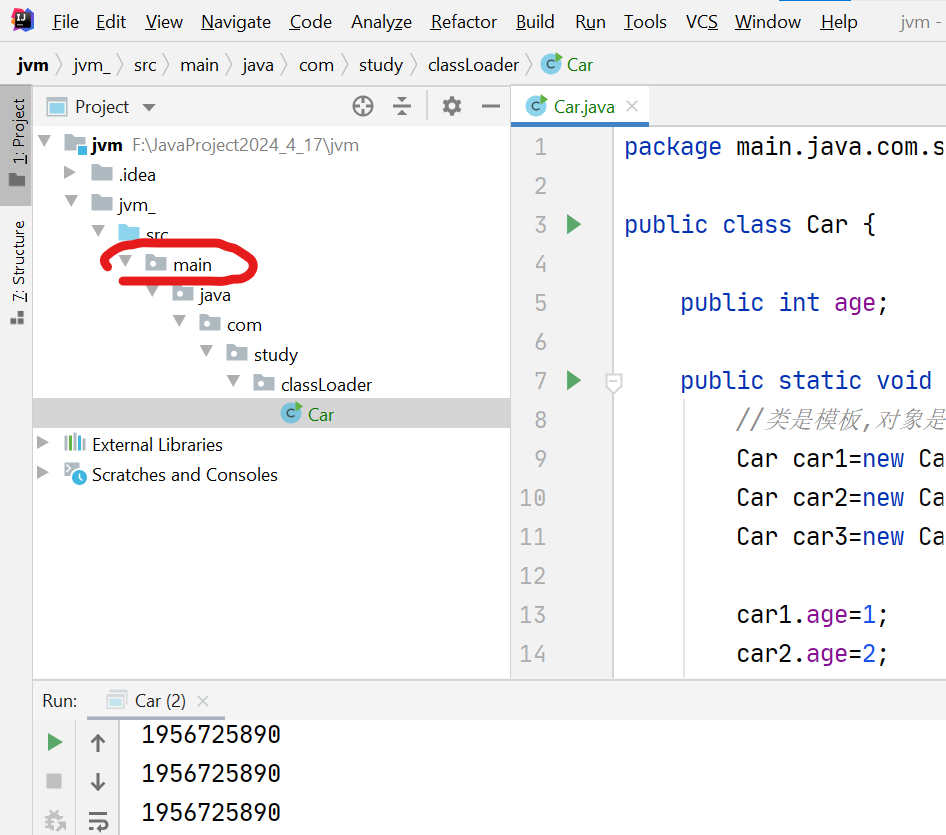Viewport: 946px width, 835px height.
Task: Click classLoader in breadcrumb navigation
Action: pyautogui.click(x=473, y=63)
